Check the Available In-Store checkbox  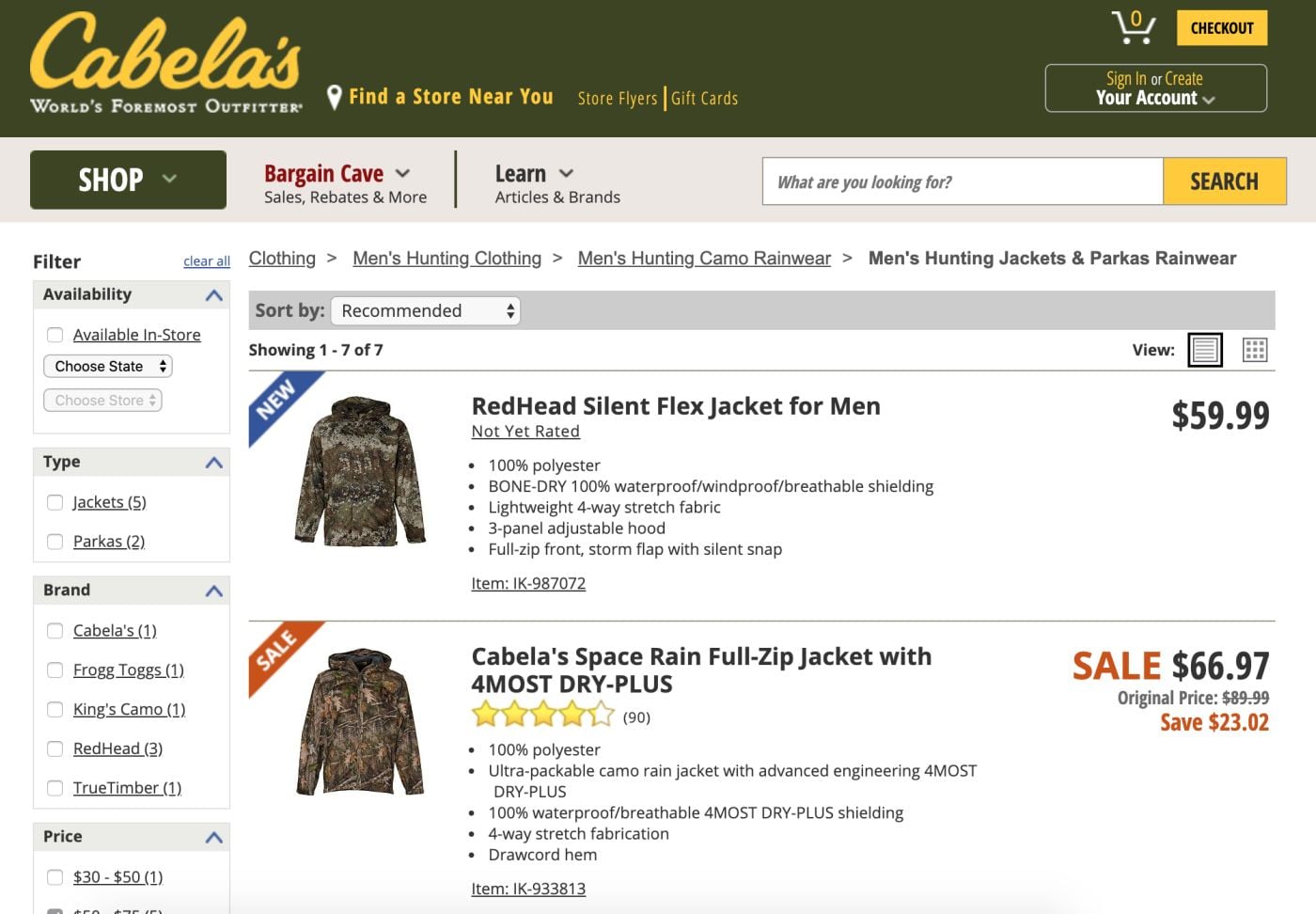55,335
